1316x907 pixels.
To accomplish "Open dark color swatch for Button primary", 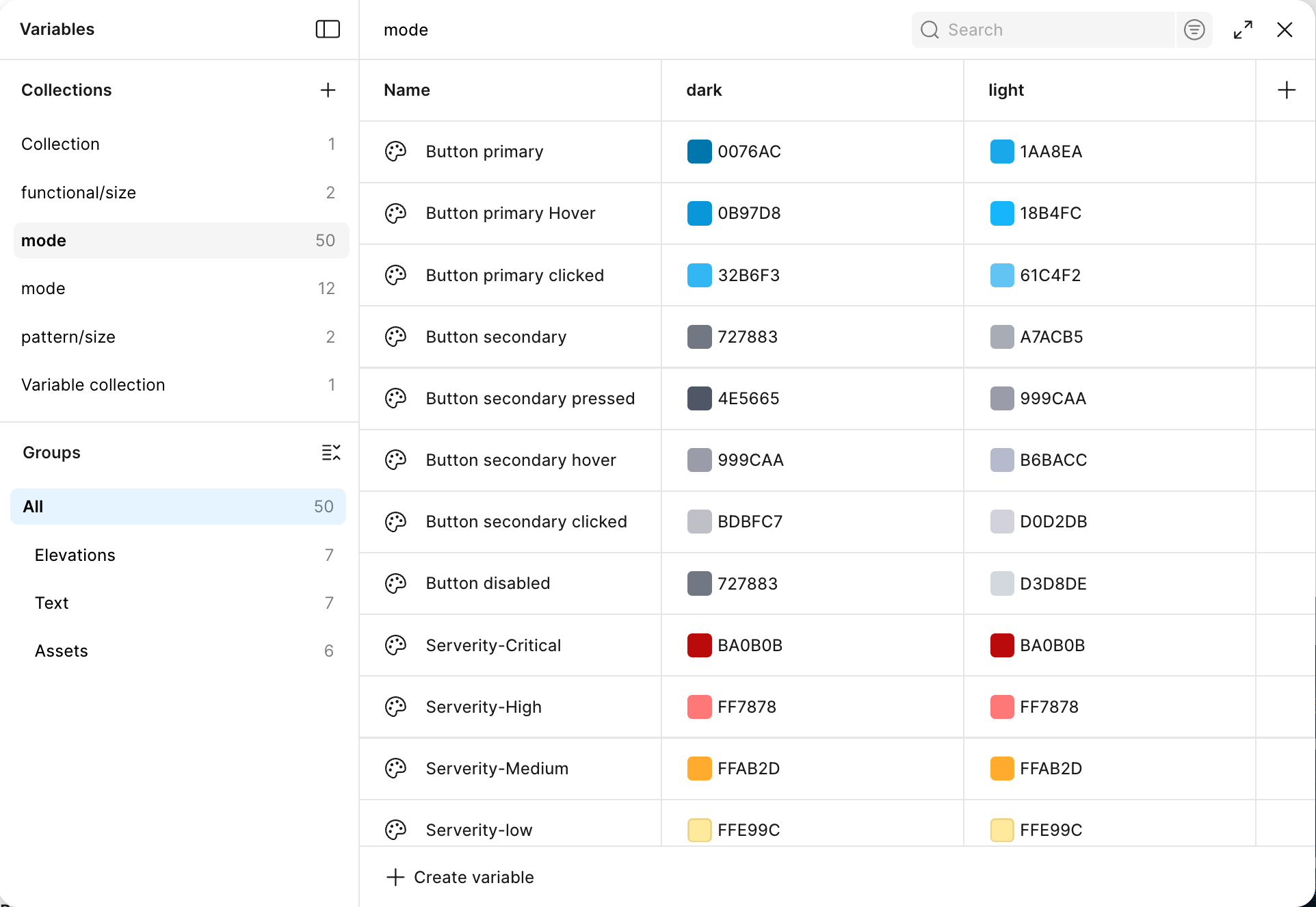I will coord(699,152).
